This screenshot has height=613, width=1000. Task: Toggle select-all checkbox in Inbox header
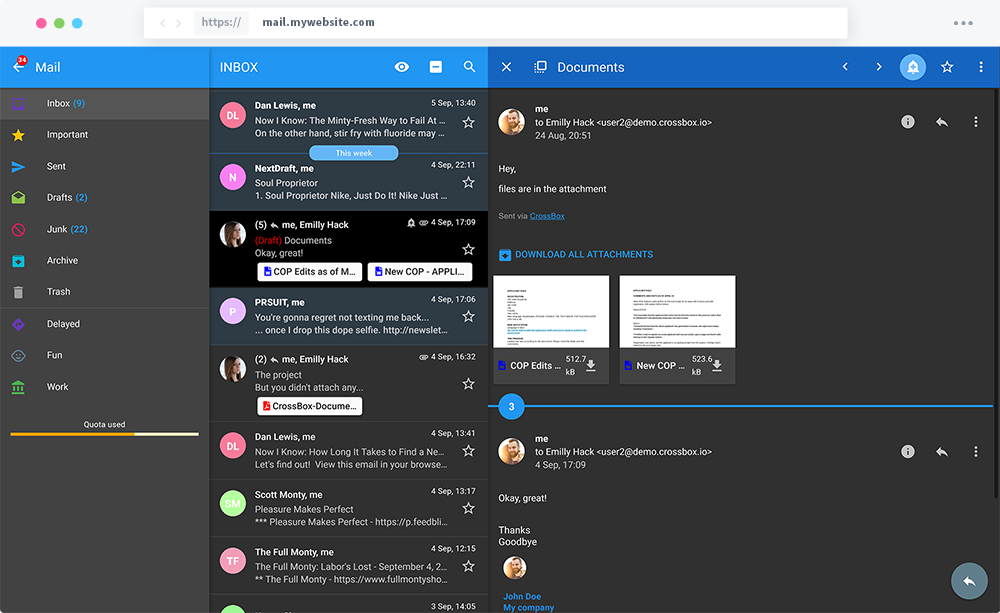click(x=436, y=67)
